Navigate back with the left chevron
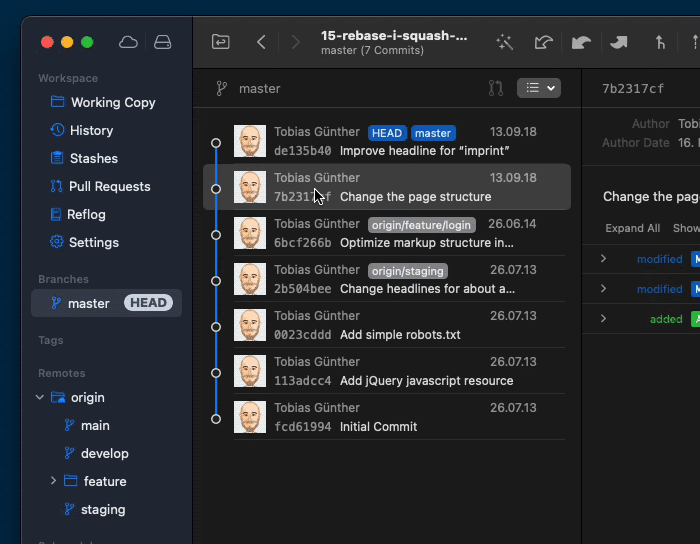700x544 pixels. tap(262, 42)
